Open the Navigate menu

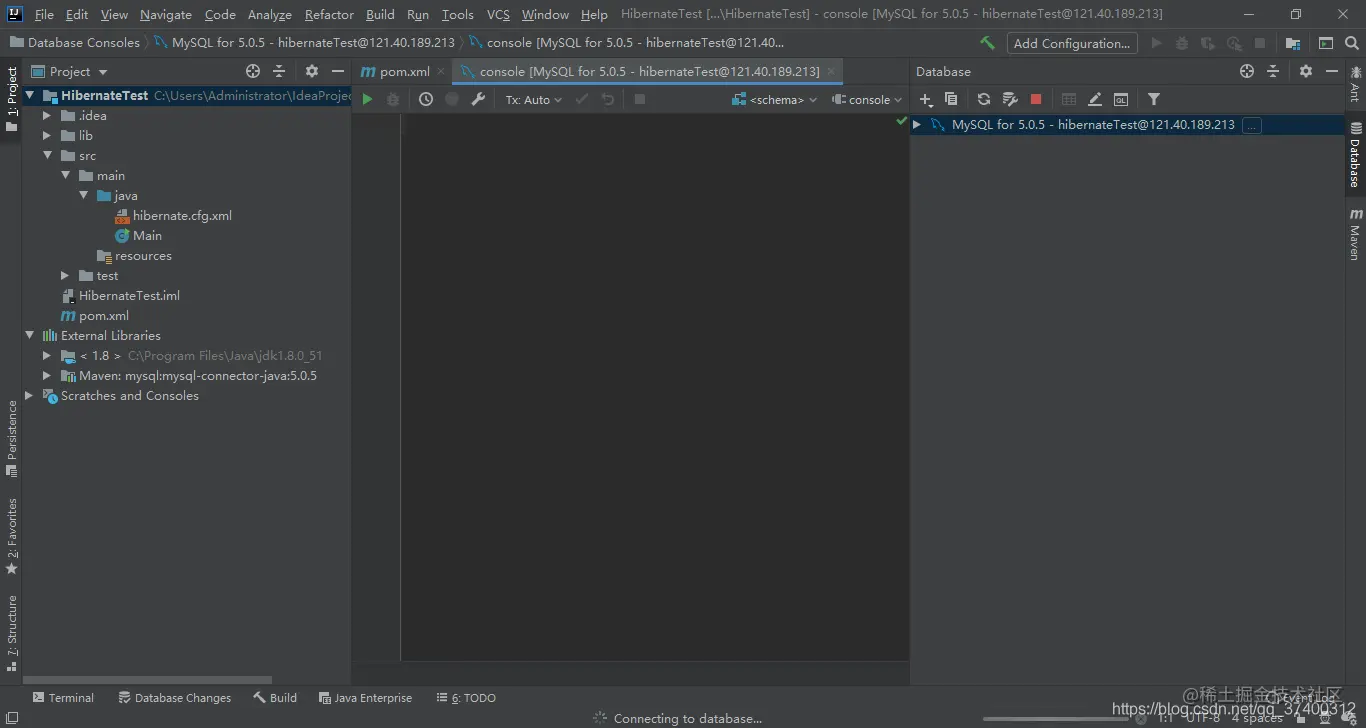(x=166, y=14)
